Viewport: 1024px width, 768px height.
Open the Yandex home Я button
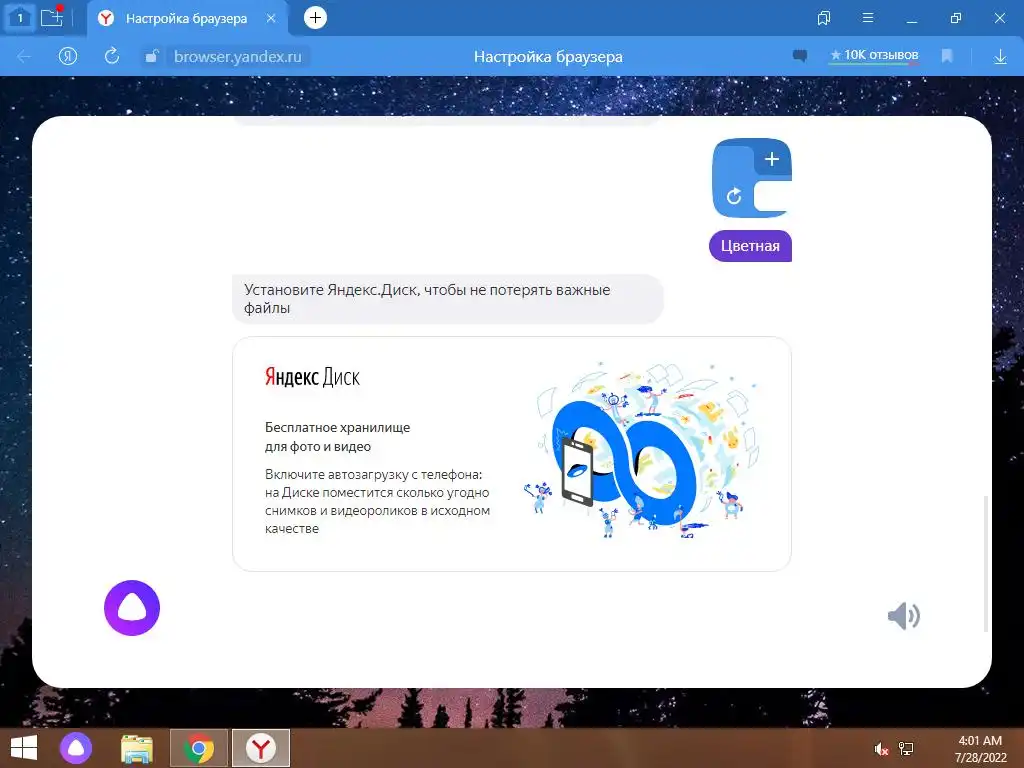68,57
